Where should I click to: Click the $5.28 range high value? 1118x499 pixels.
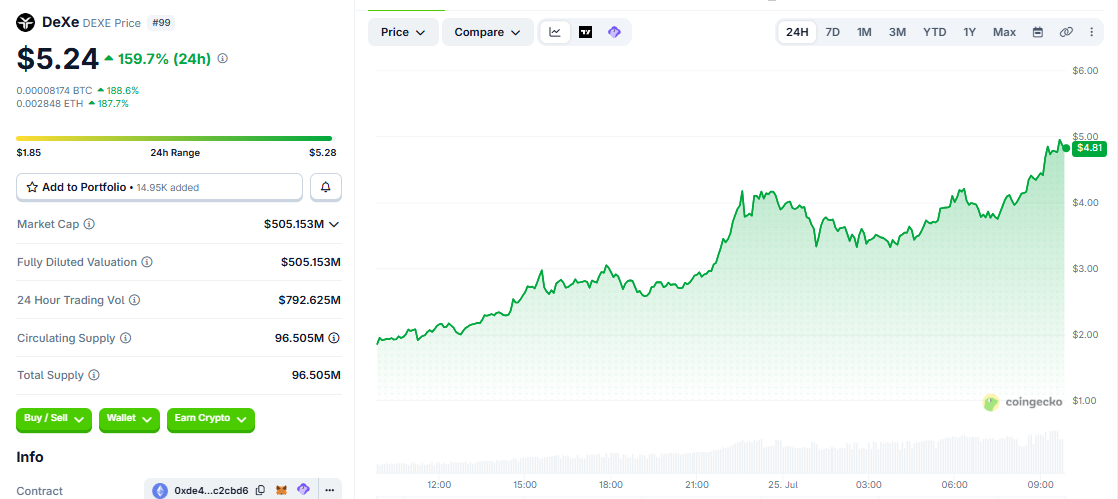pos(322,153)
